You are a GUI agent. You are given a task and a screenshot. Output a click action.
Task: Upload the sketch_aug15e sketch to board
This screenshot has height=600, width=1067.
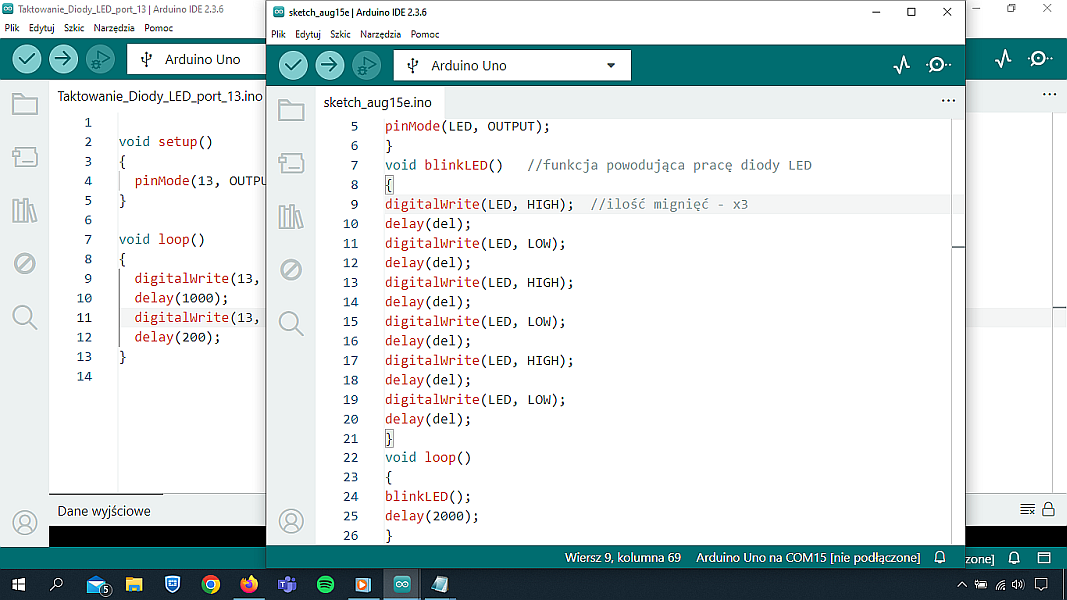pyautogui.click(x=329, y=65)
